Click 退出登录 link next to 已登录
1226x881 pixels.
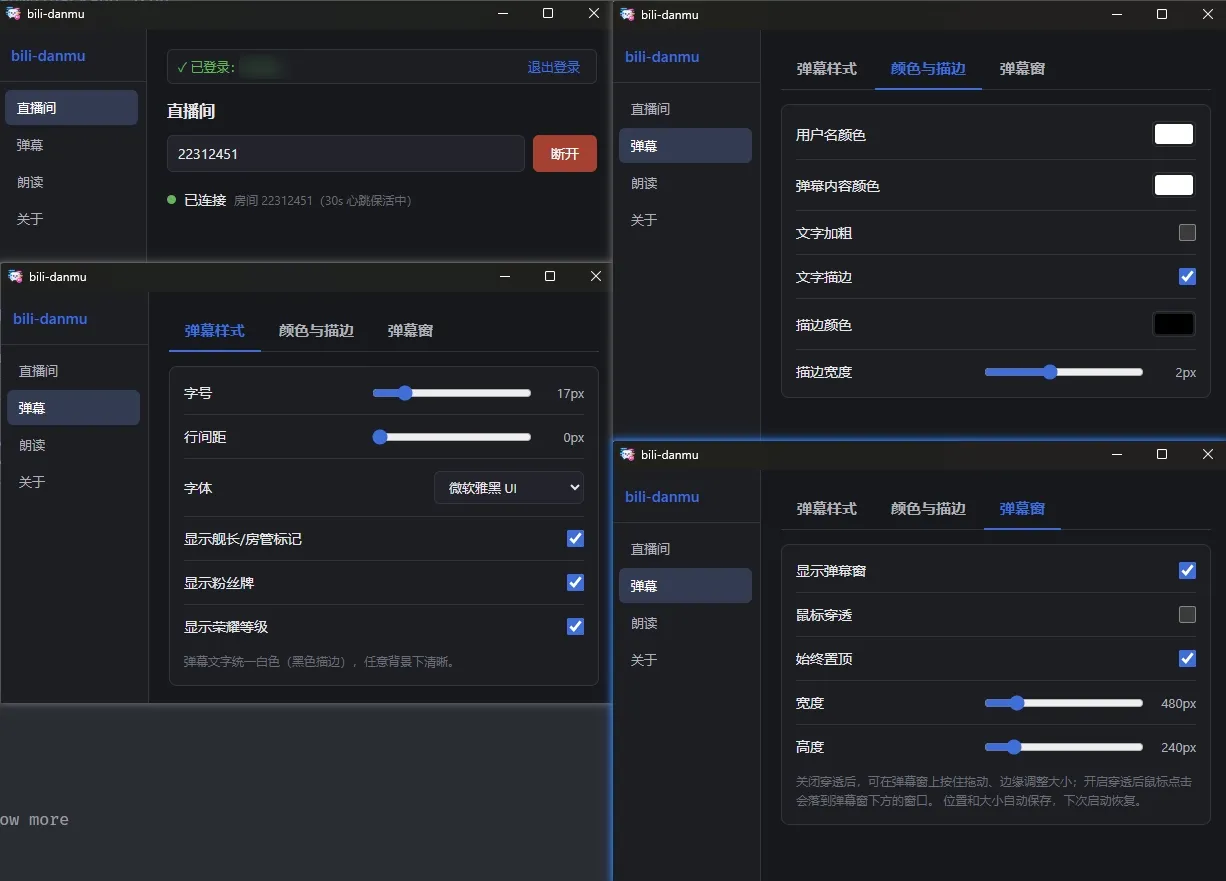click(554, 67)
